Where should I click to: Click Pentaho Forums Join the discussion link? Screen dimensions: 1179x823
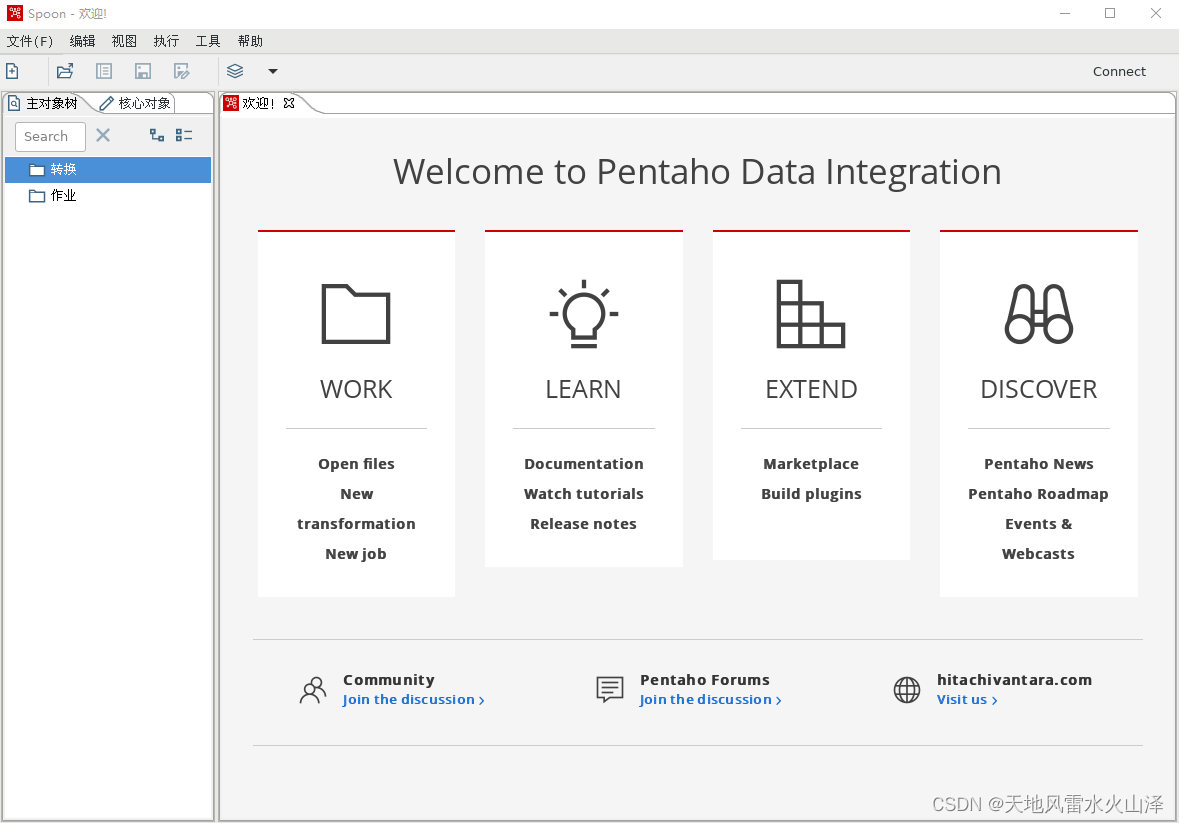[x=711, y=700]
